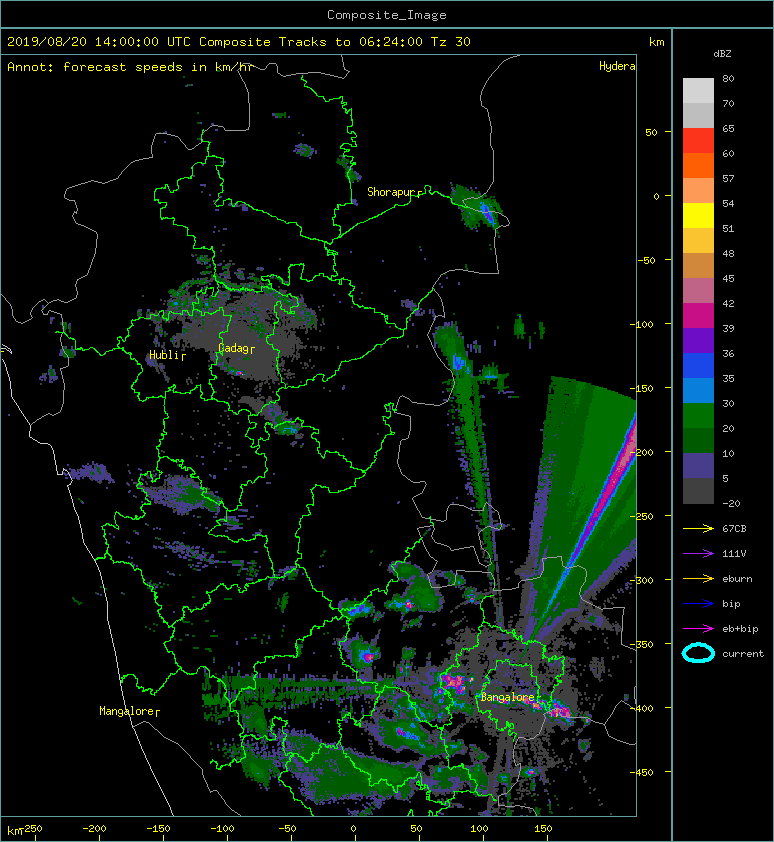Click the Hydera label at map corner
The height and width of the screenshot is (842, 774).
[617, 66]
